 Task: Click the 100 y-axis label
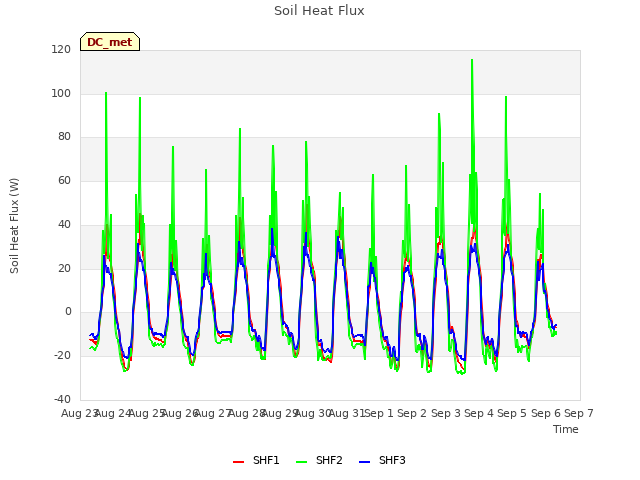point(61,93)
